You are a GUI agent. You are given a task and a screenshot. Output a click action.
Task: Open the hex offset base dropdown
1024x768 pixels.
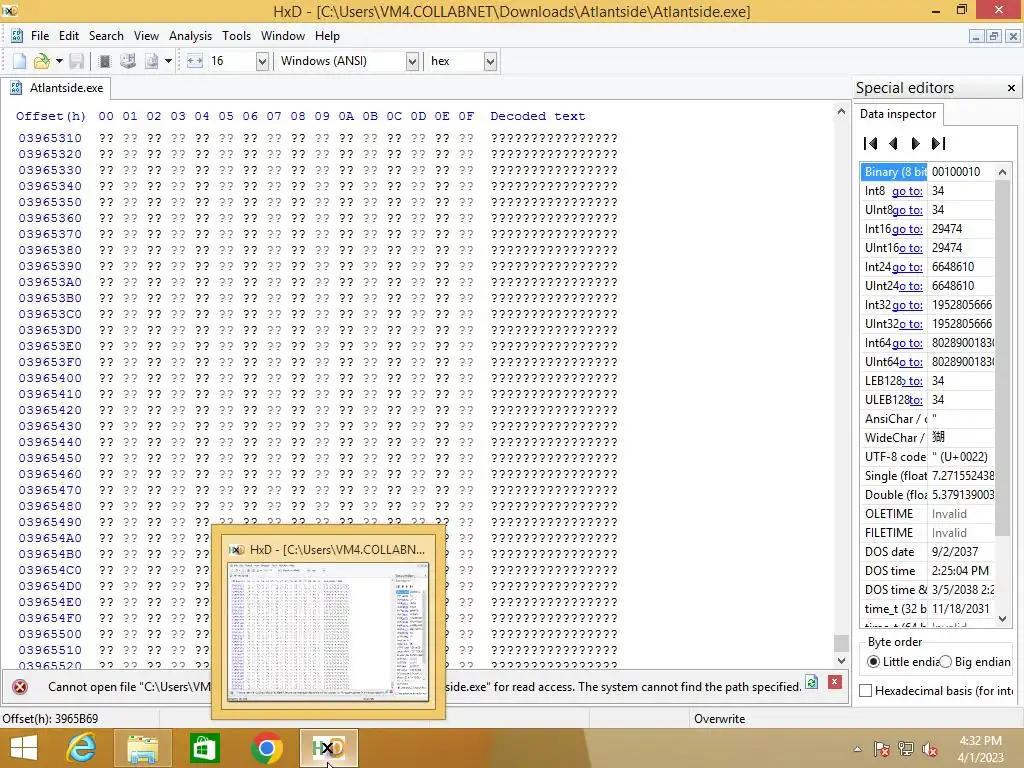point(490,61)
